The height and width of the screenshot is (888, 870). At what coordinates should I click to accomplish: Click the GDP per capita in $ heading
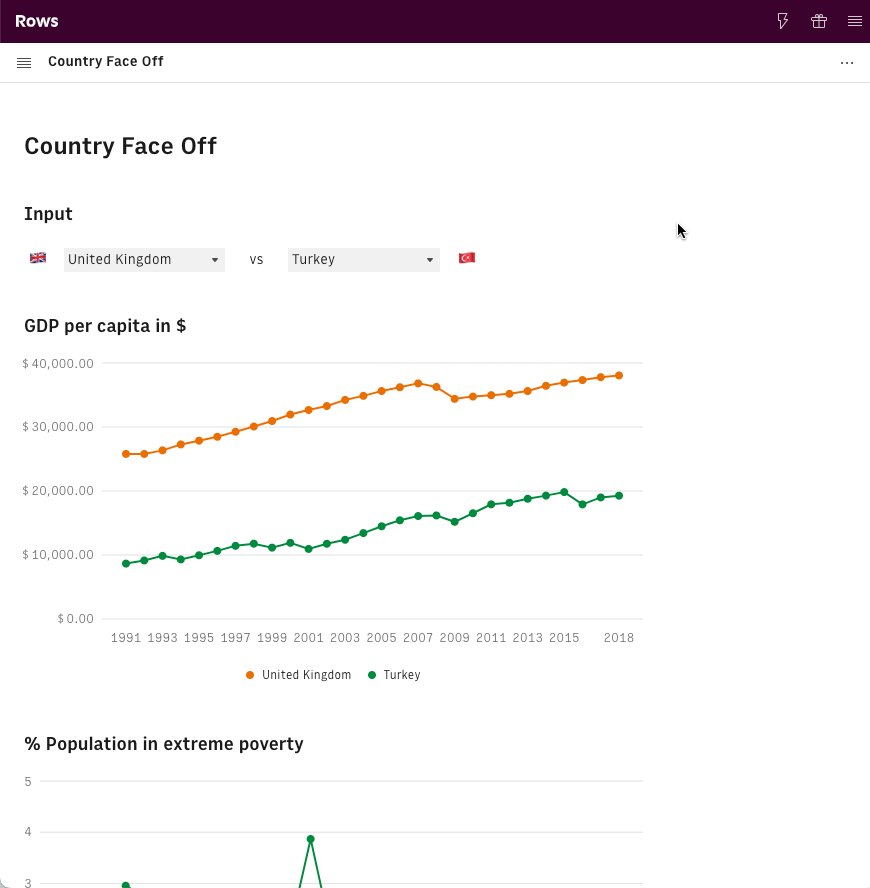coord(105,326)
